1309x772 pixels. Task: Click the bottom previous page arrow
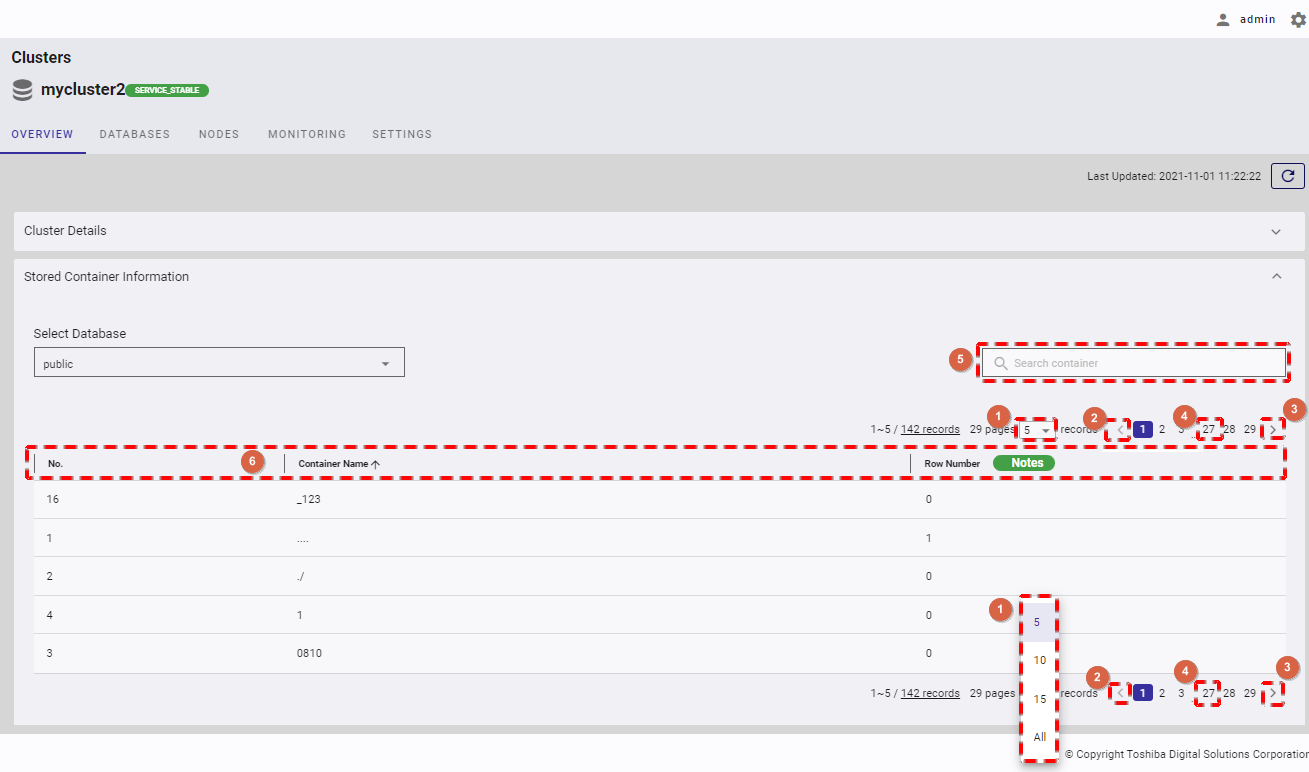(1120, 693)
